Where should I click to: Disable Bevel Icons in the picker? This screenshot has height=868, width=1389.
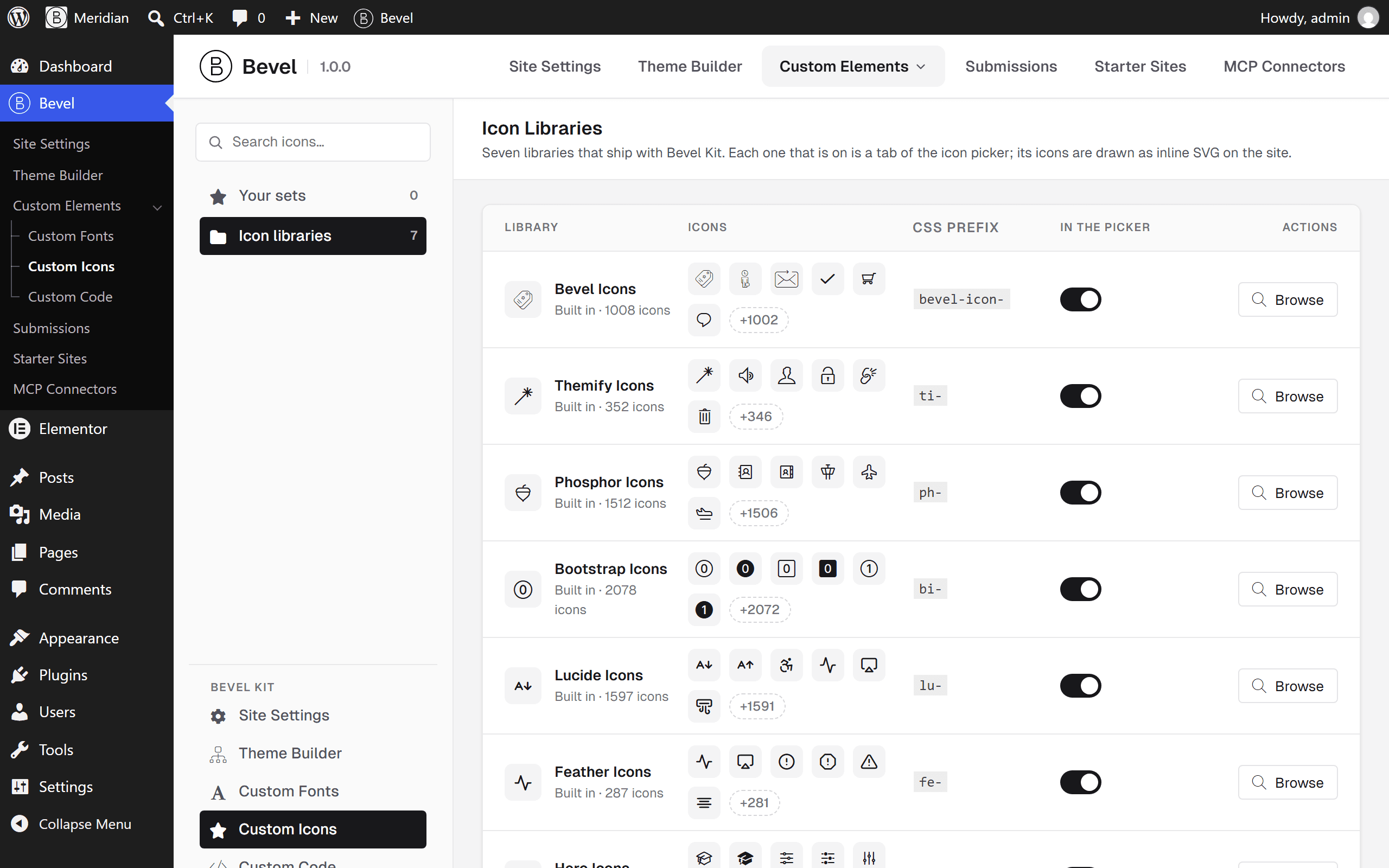1080,299
